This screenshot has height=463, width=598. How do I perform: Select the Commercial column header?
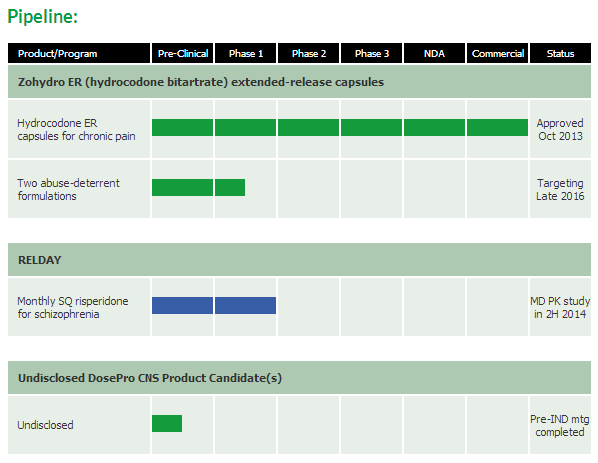(497, 53)
